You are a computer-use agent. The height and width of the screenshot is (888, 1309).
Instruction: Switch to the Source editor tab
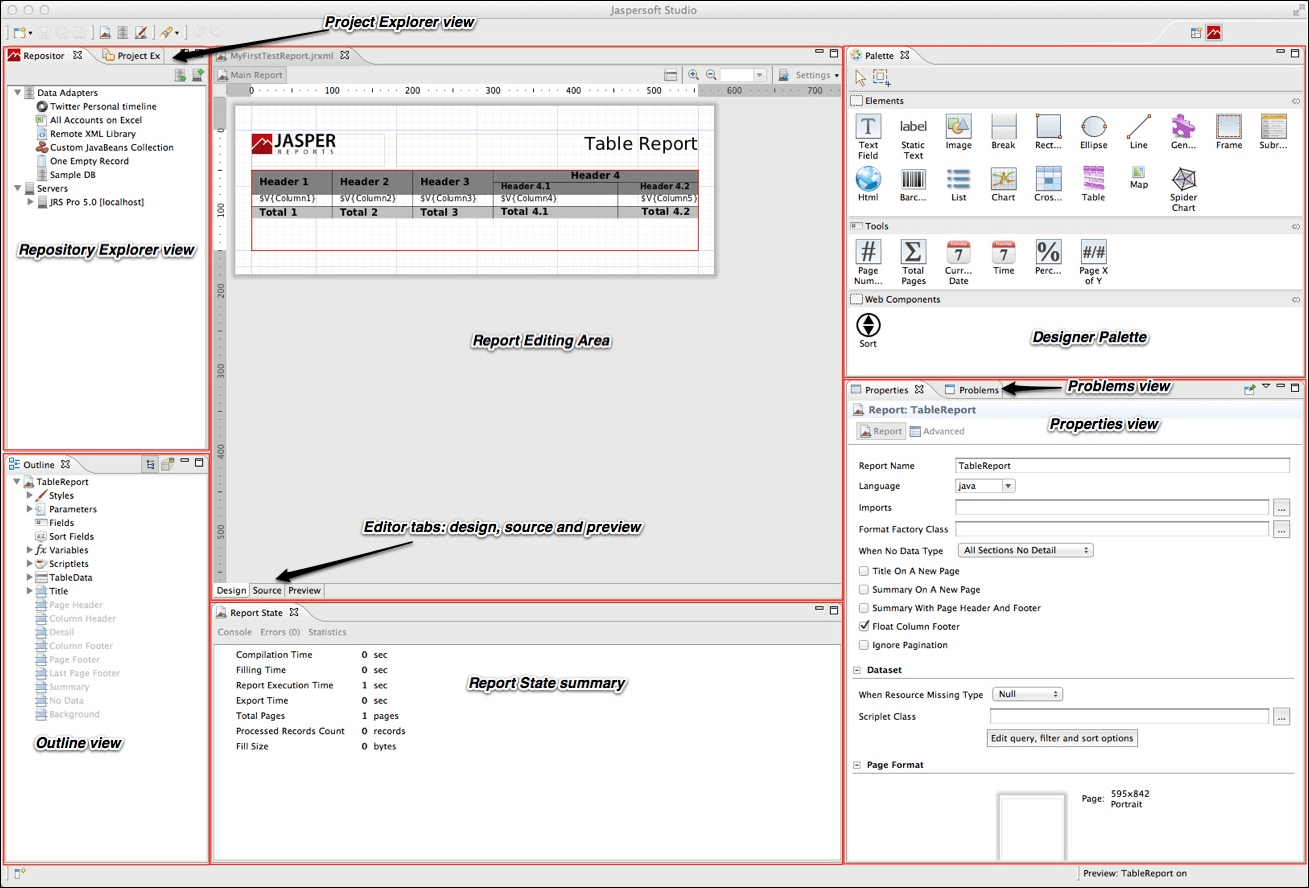click(x=266, y=590)
